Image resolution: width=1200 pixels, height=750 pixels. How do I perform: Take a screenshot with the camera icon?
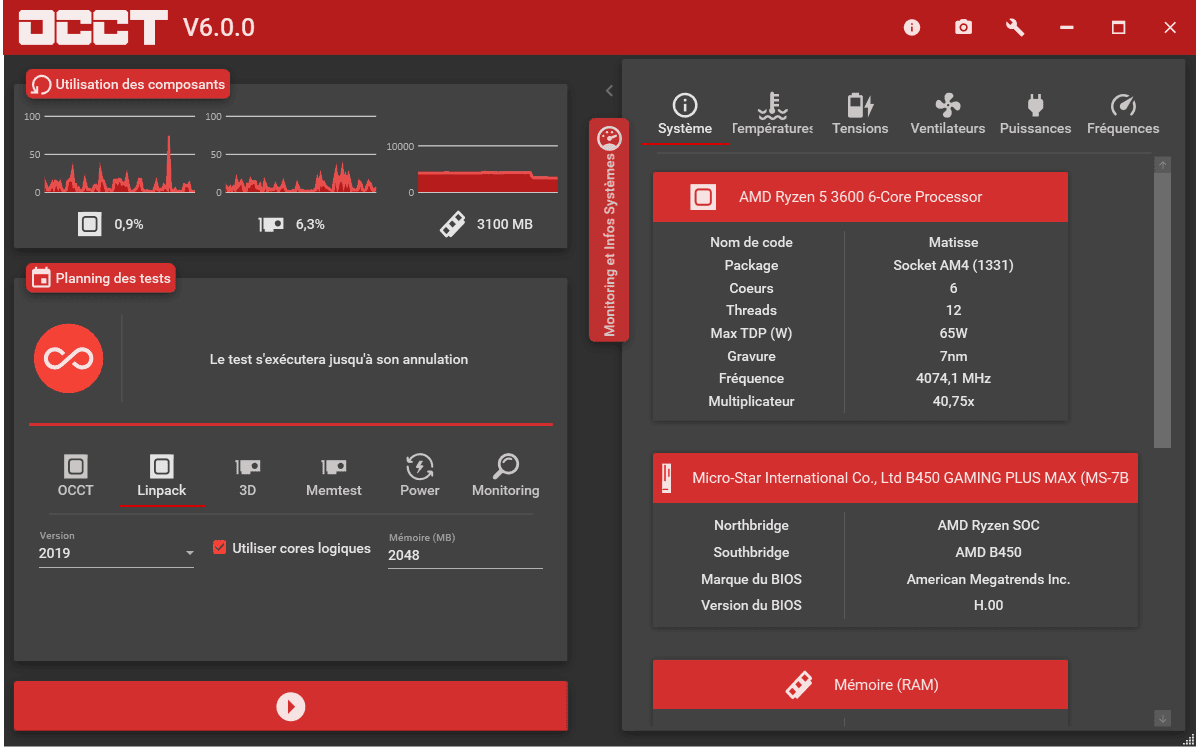pyautogui.click(x=963, y=28)
